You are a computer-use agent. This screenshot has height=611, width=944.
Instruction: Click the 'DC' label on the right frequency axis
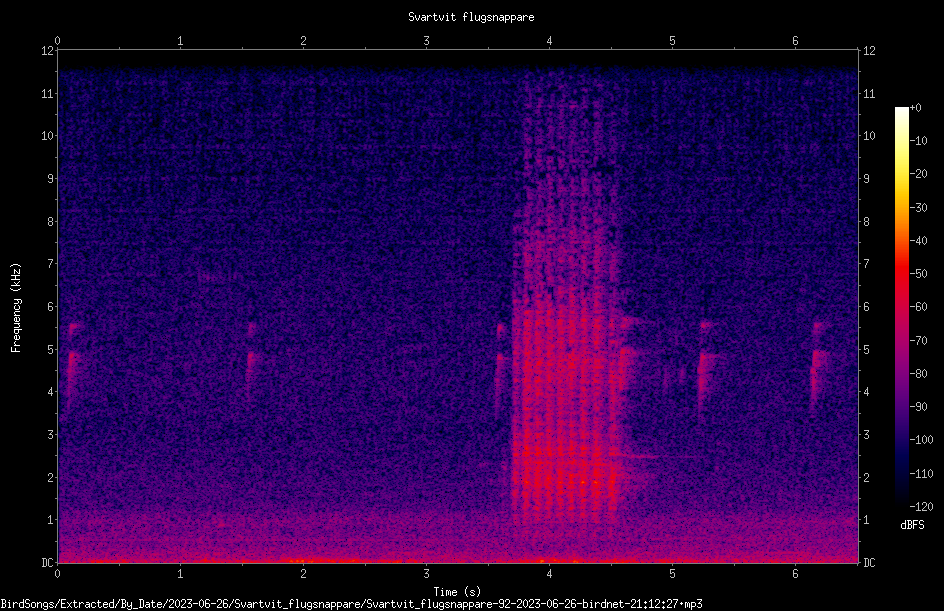(x=869, y=563)
